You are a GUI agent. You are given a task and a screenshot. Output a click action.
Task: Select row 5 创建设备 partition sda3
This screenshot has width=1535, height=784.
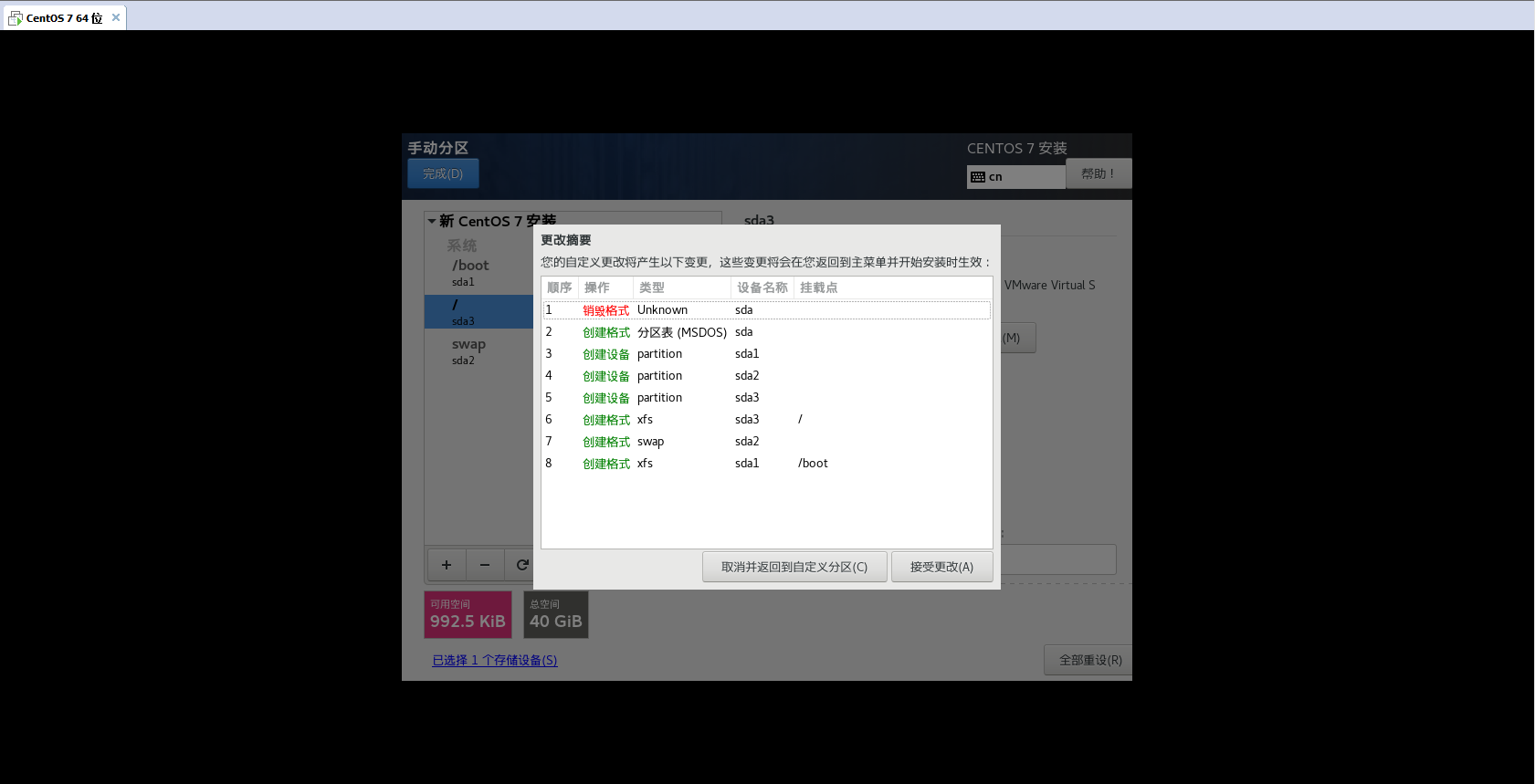click(767, 398)
